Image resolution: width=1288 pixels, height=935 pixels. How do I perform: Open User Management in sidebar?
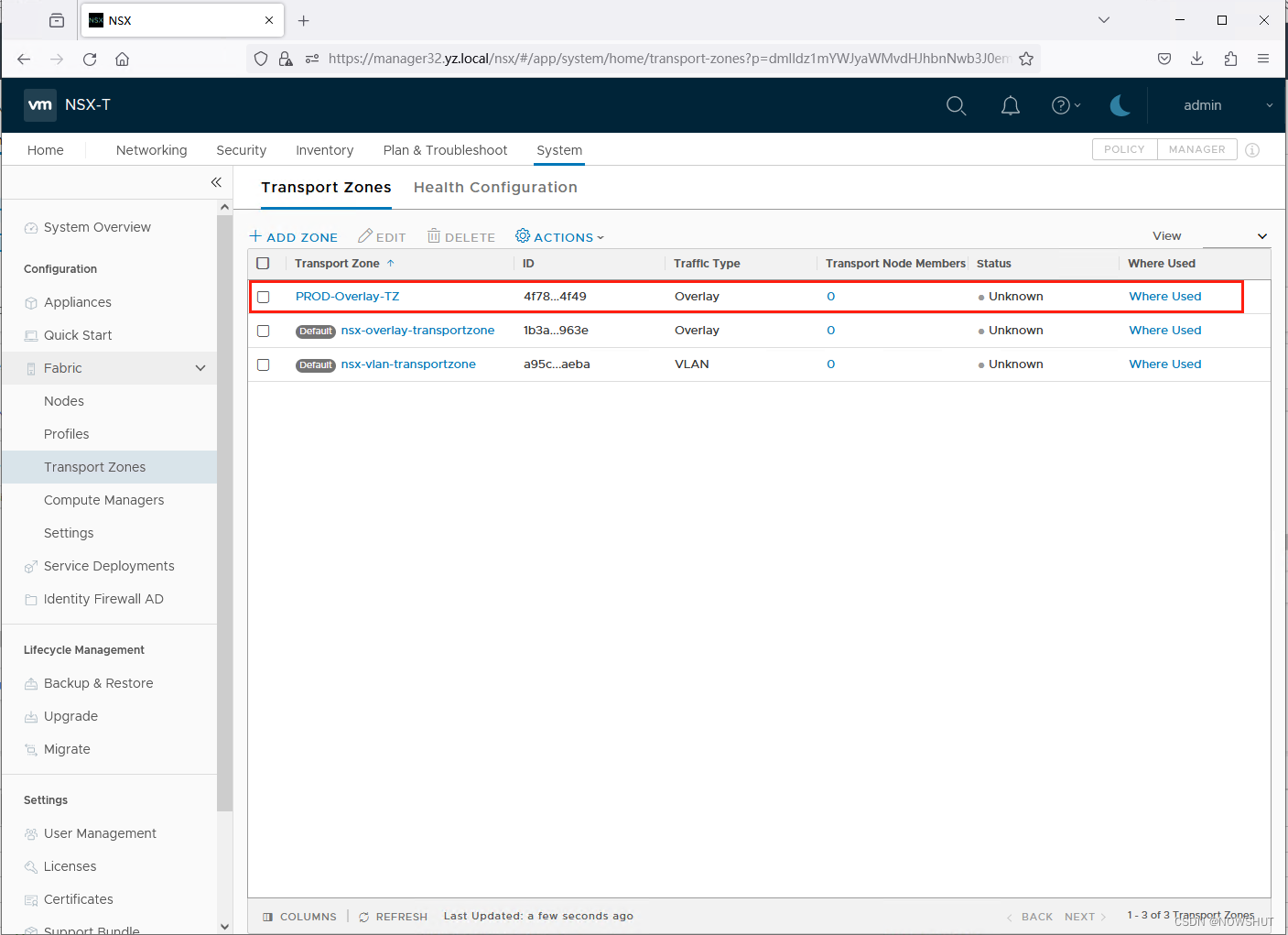(100, 833)
